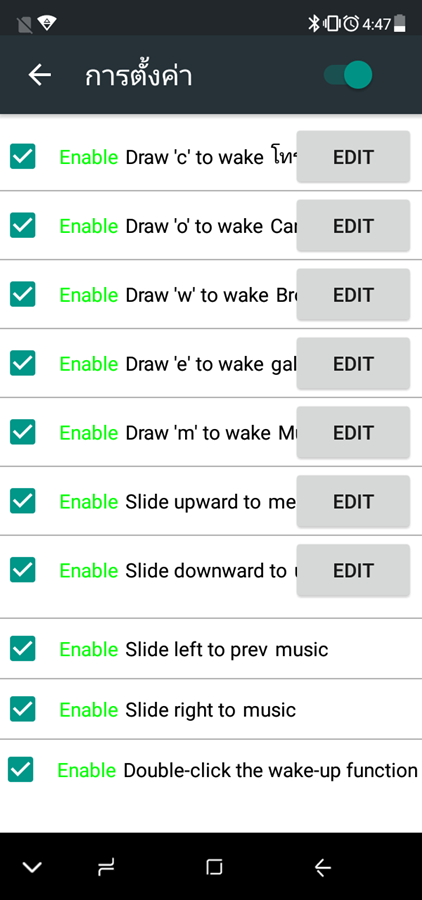This screenshot has height=900, width=422.
Task: Edit the Draw 'c' gesture action
Action: (x=353, y=157)
